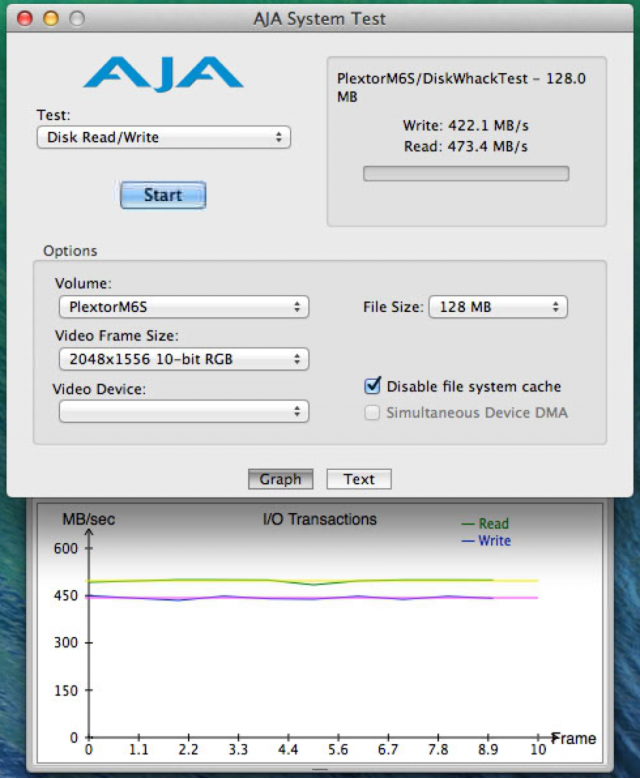
Task: Open the Volume PlextorM6S dropdown
Action: click(184, 307)
